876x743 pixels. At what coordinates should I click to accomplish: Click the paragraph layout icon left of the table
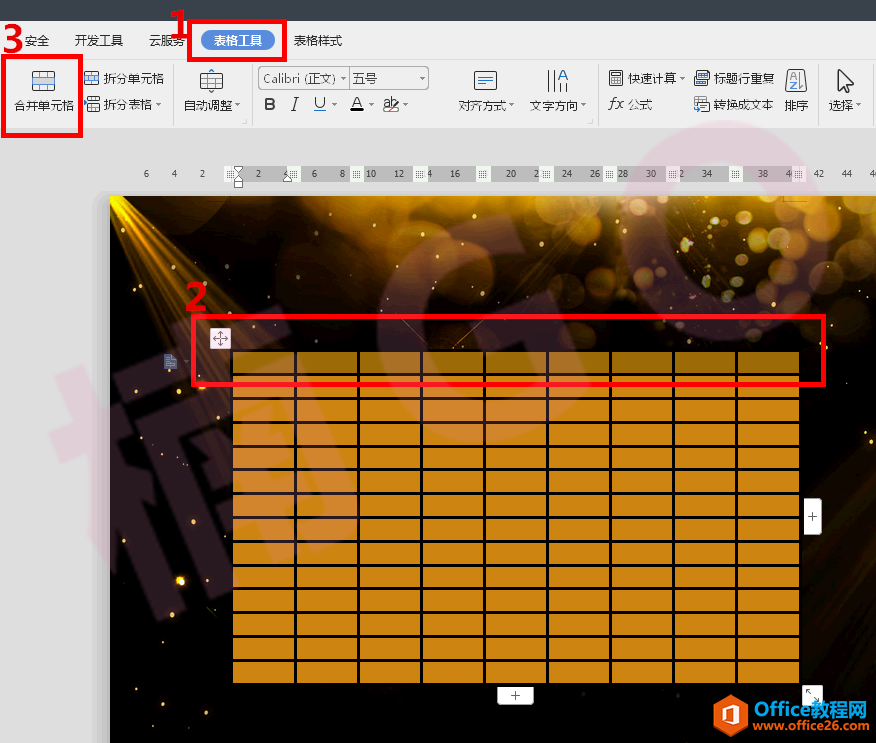(170, 361)
